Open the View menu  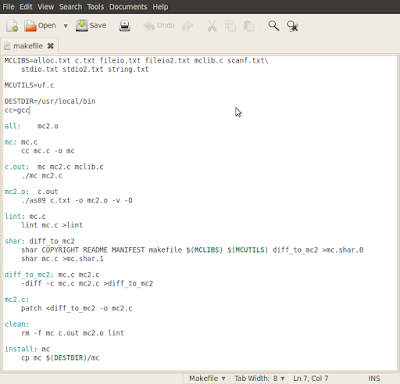46,7
